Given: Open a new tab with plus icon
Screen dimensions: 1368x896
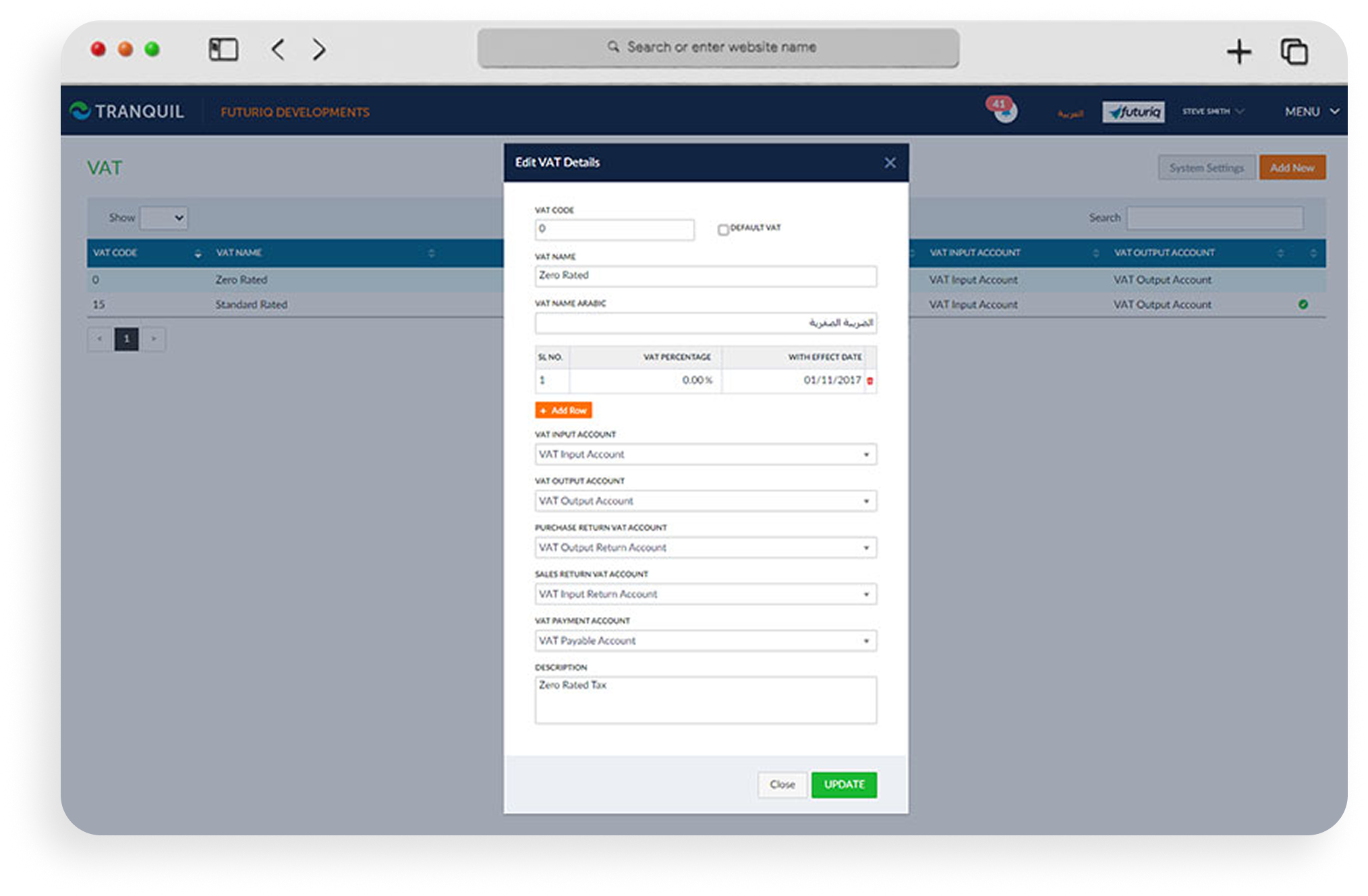Looking at the screenshot, I should click(x=1238, y=51).
